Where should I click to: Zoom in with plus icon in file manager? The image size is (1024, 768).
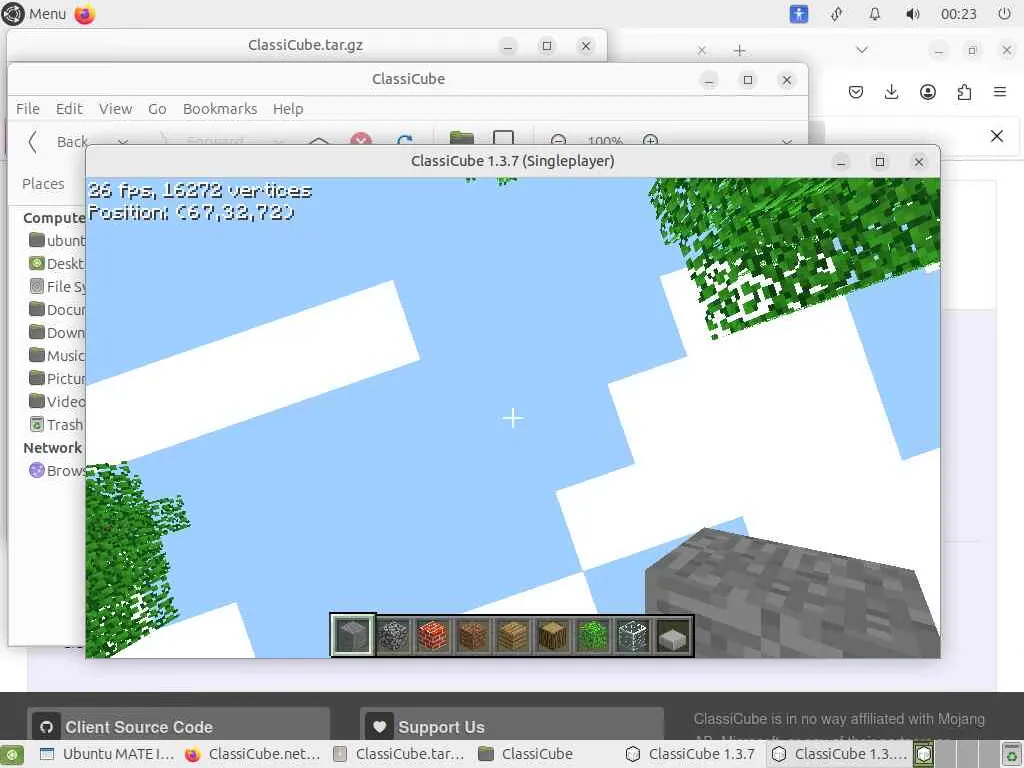pos(650,140)
